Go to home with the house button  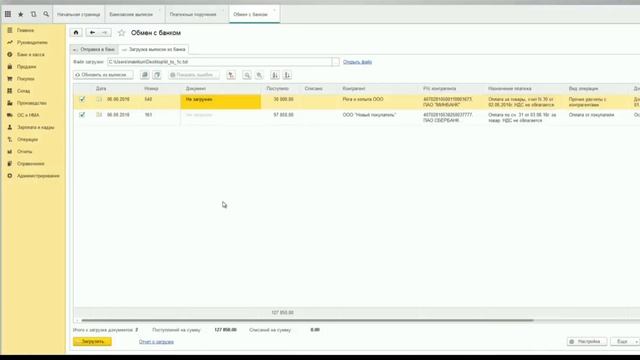[76, 33]
